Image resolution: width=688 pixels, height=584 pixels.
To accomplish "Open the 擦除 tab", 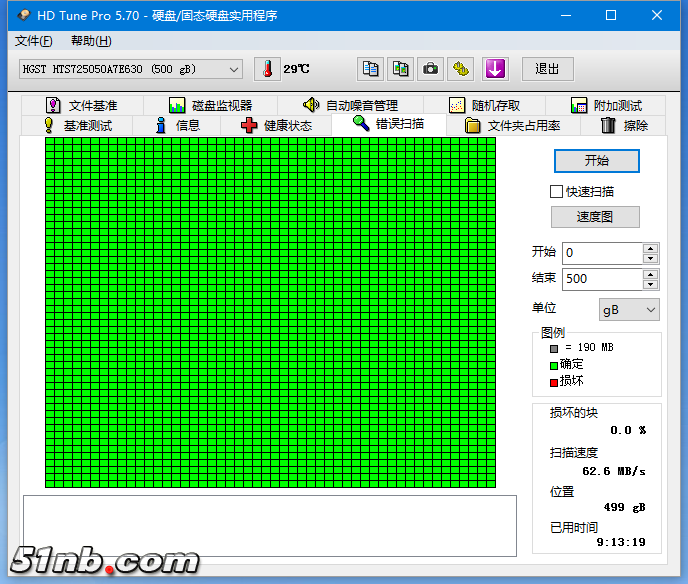I will coord(624,125).
